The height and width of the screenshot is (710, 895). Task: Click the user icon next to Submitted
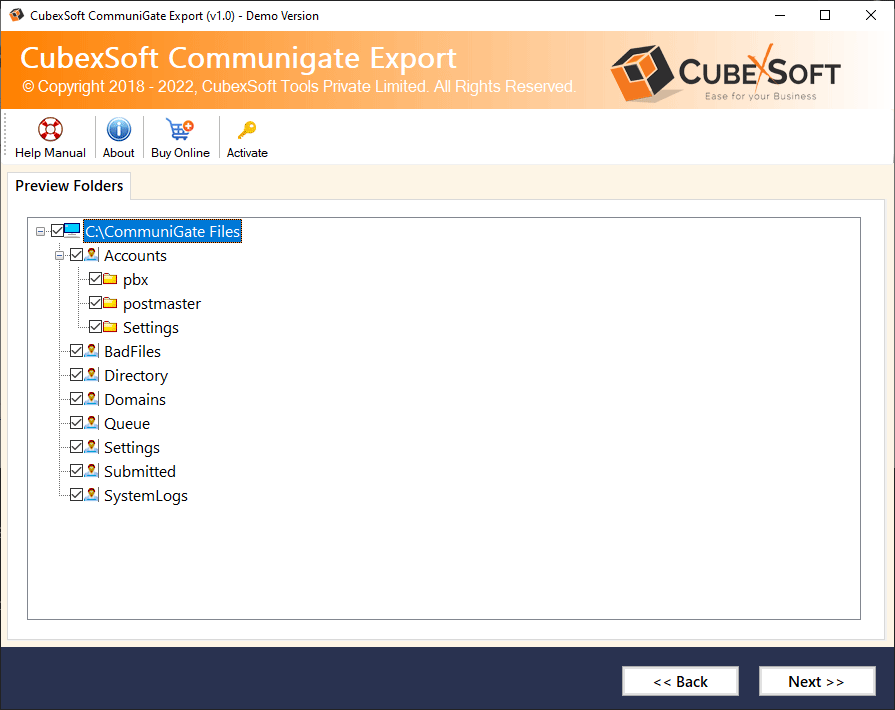(x=91, y=470)
